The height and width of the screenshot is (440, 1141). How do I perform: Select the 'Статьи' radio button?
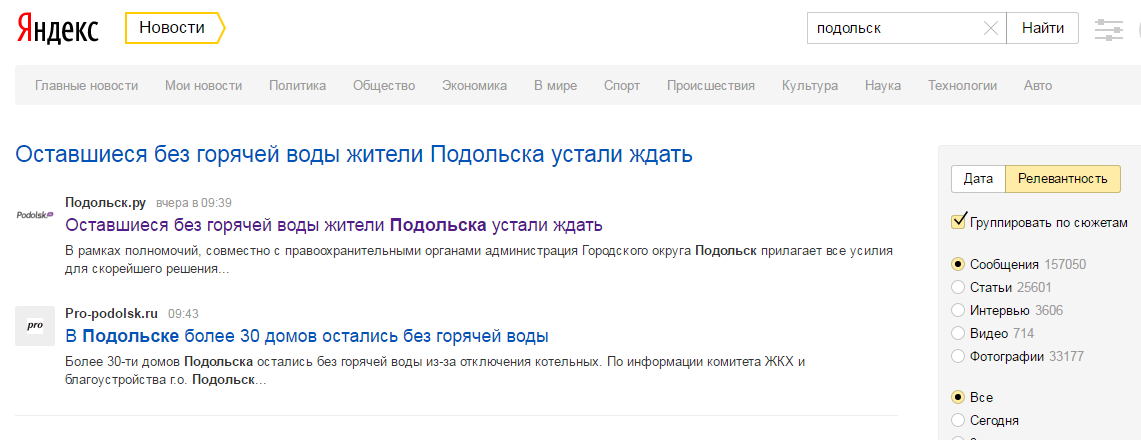click(x=959, y=287)
